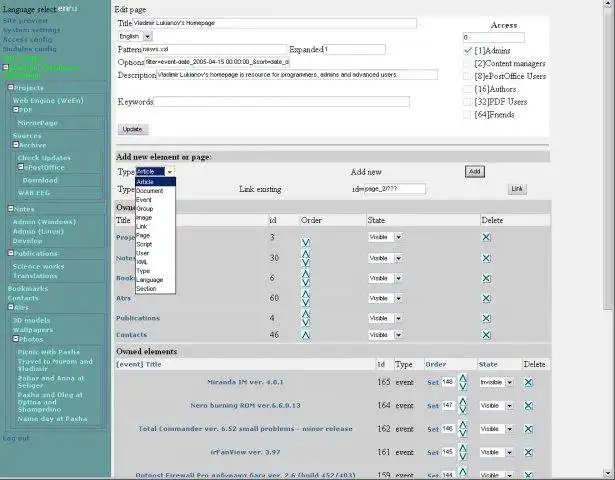
Task: Move the Publications page up
Action: point(306,314)
